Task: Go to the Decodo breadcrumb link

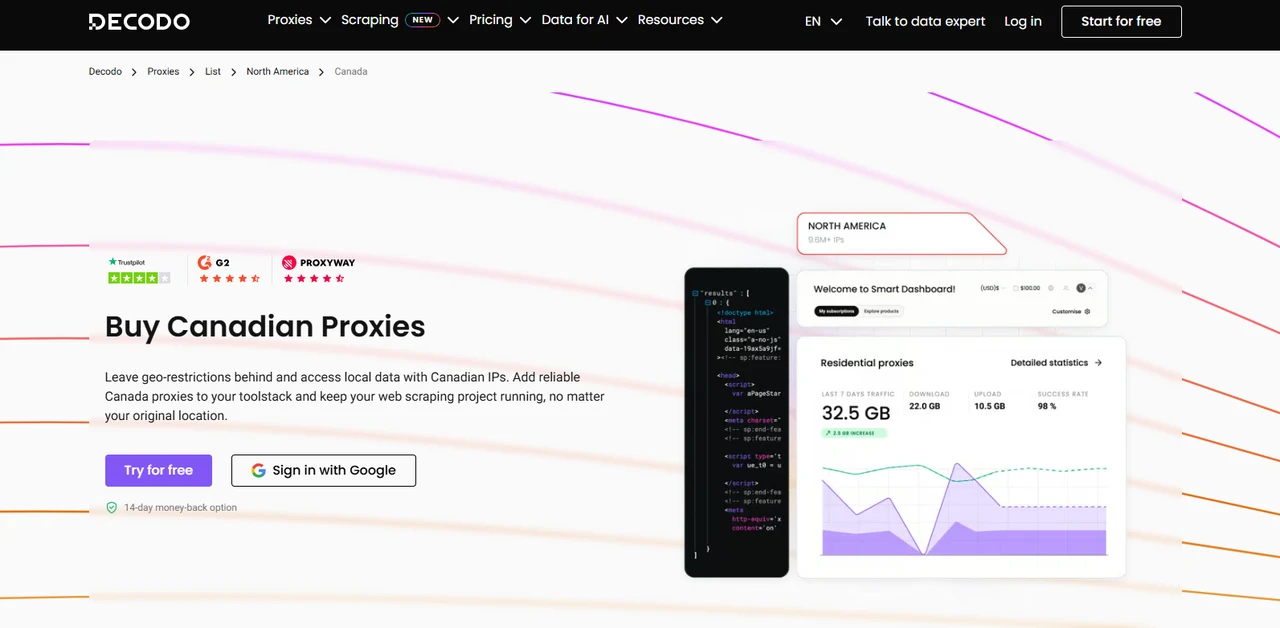Action: coord(105,72)
